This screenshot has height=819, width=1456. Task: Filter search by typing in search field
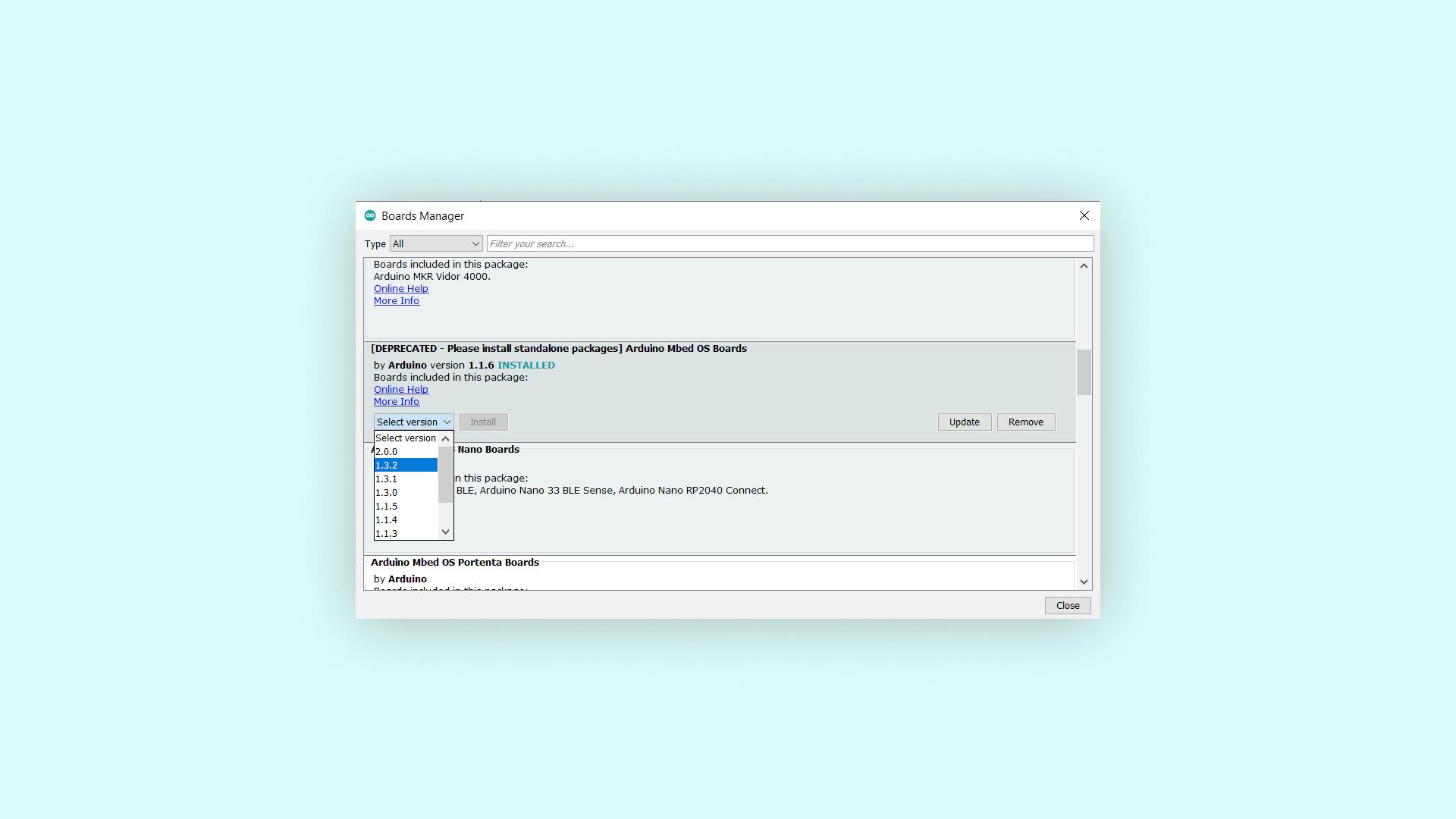789,243
